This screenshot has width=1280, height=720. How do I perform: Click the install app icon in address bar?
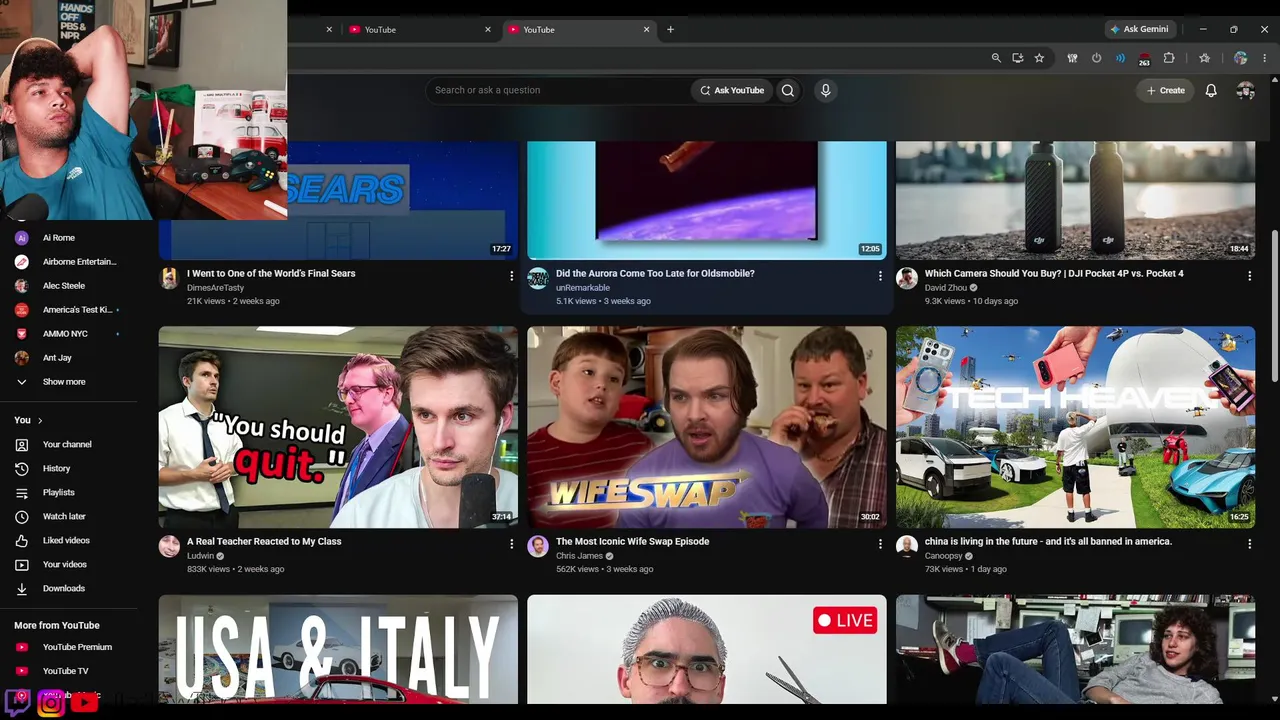(1018, 58)
